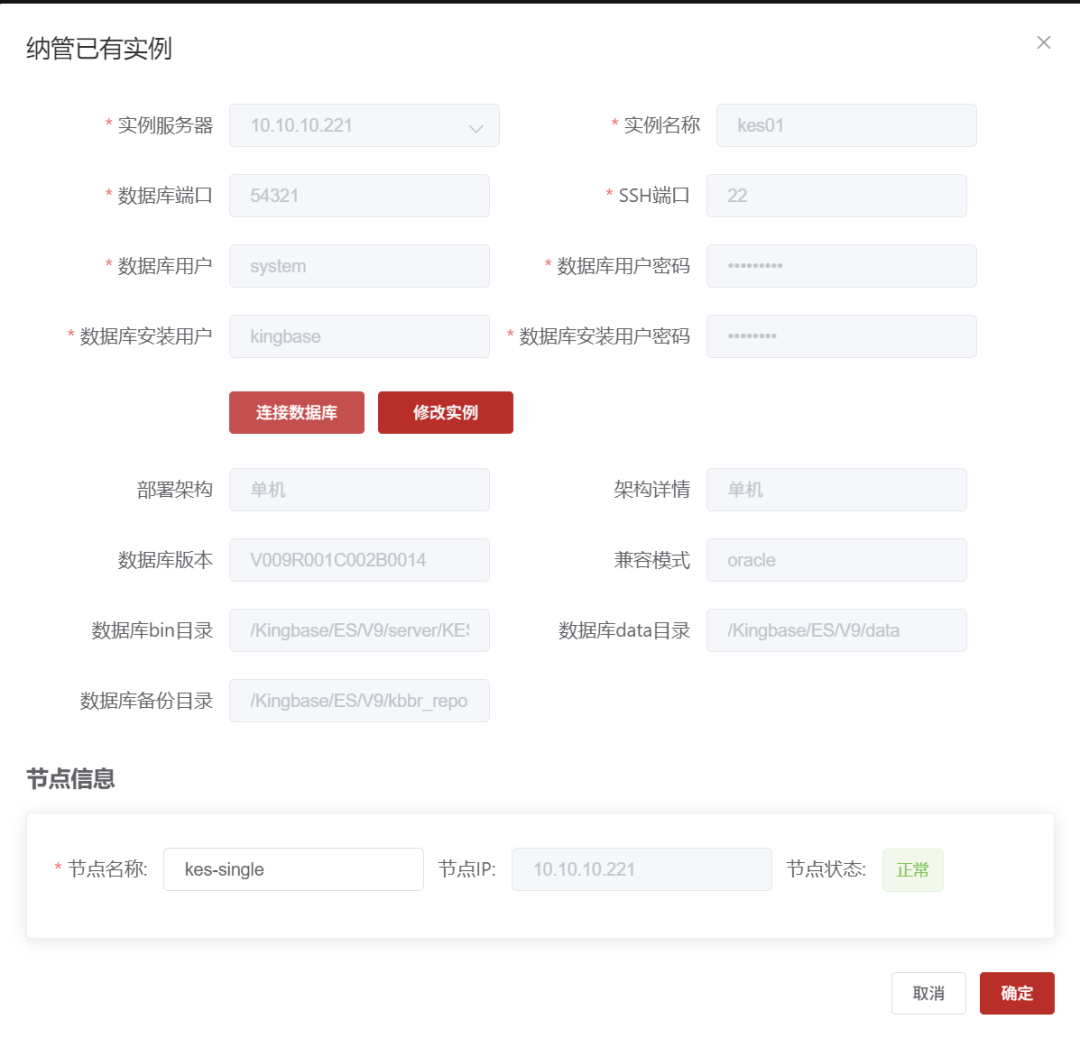The image size is (1080, 1038).
Task: Open the 实例服务器 10.10.10.221 combo box
Action: click(364, 125)
